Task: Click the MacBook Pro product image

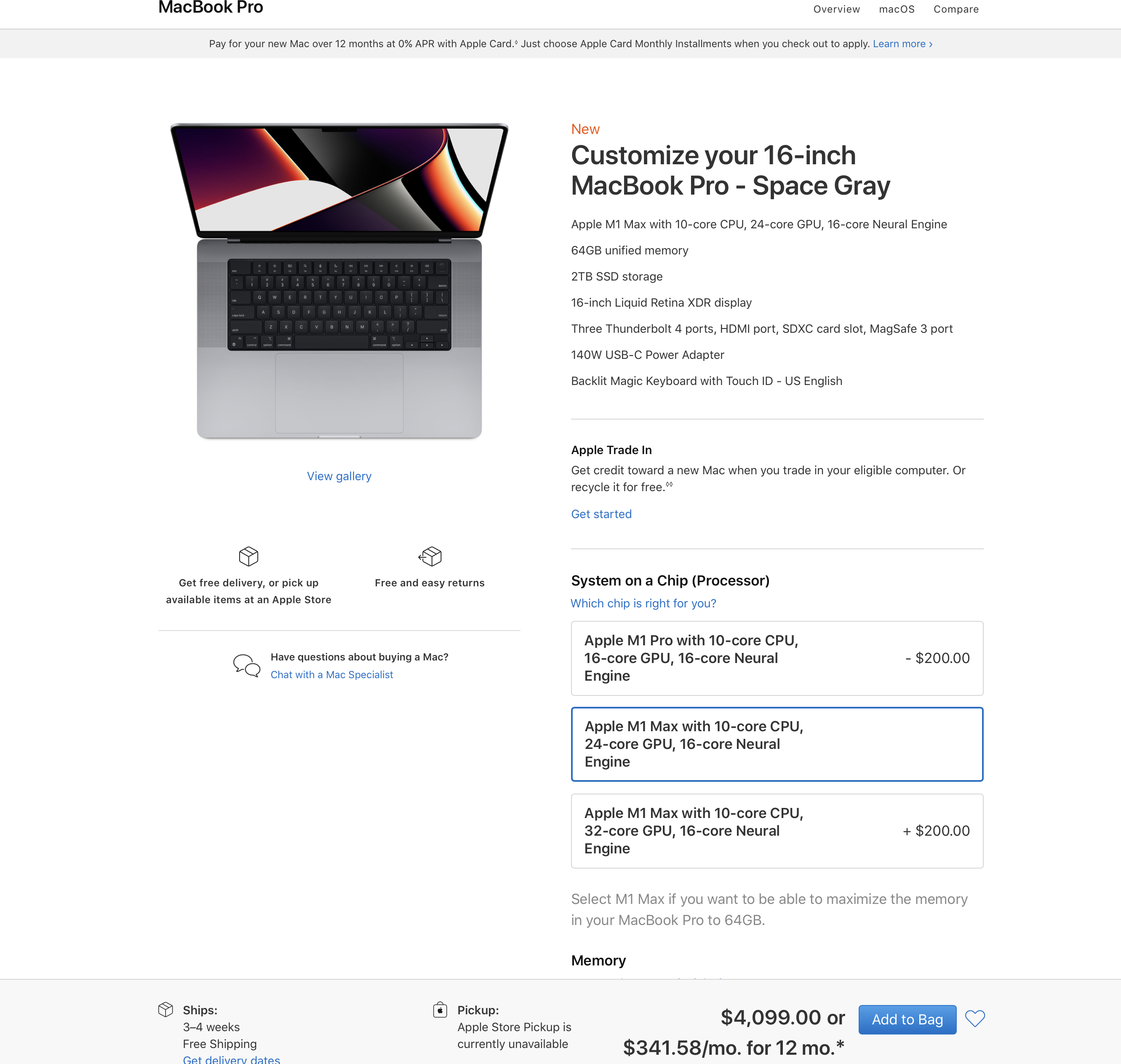Action: tap(339, 281)
